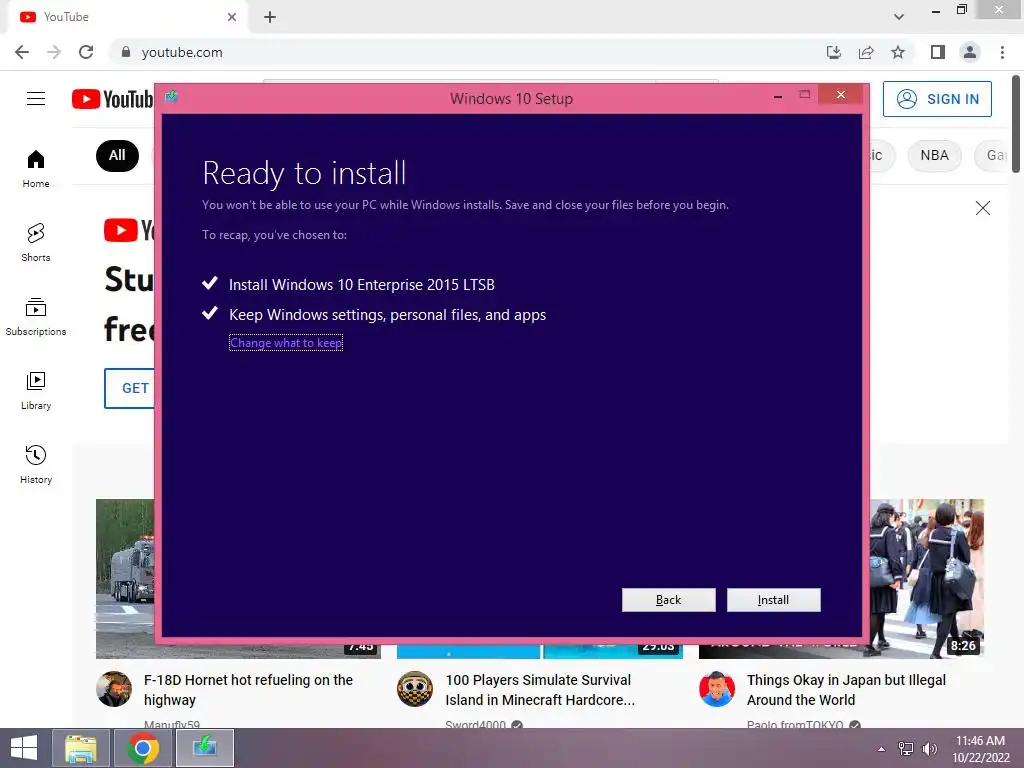Viewport: 1024px width, 768px height.
Task: Click the network tray icon
Action: point(906,749)
